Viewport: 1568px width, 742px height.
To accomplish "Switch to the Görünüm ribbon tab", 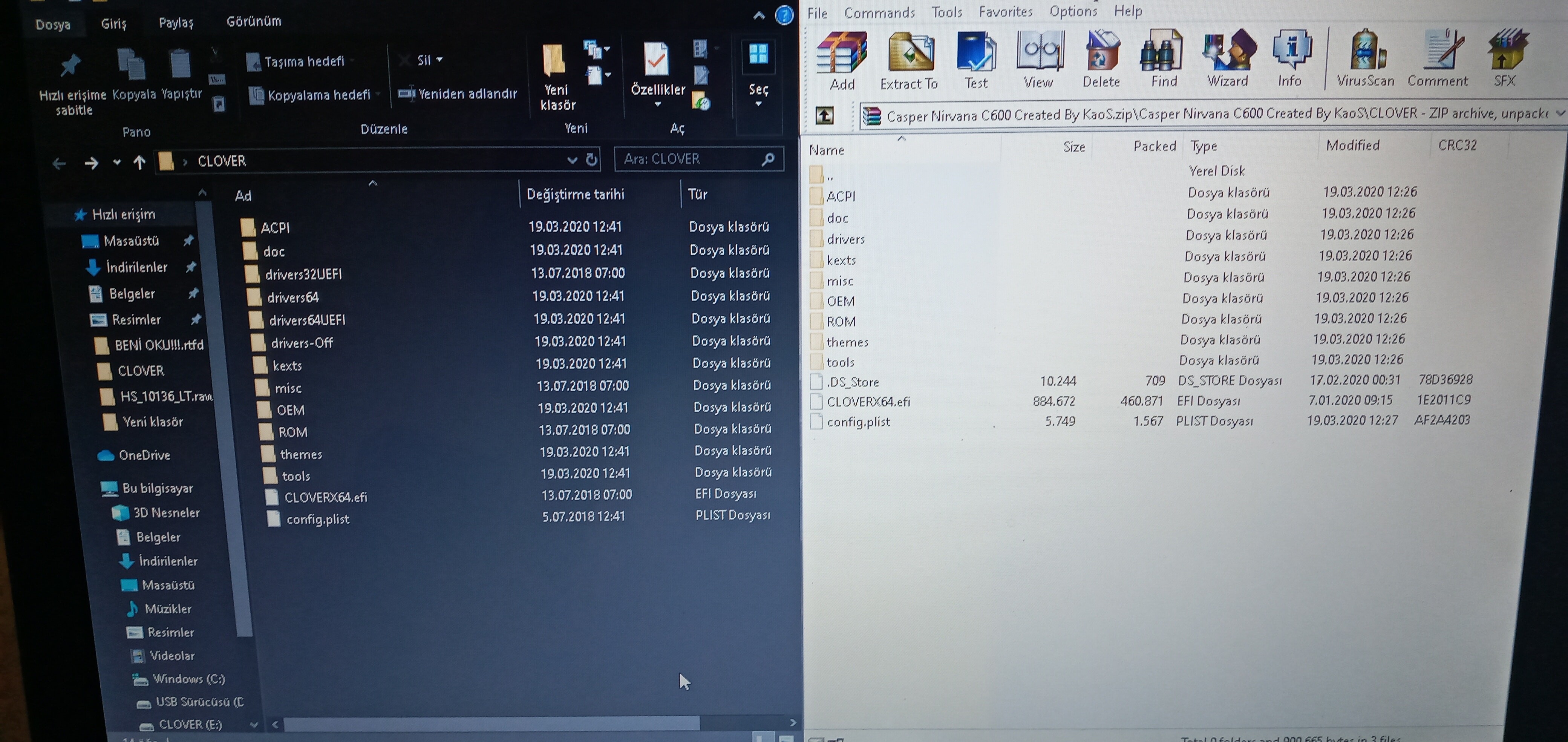I will click(253, 22).
